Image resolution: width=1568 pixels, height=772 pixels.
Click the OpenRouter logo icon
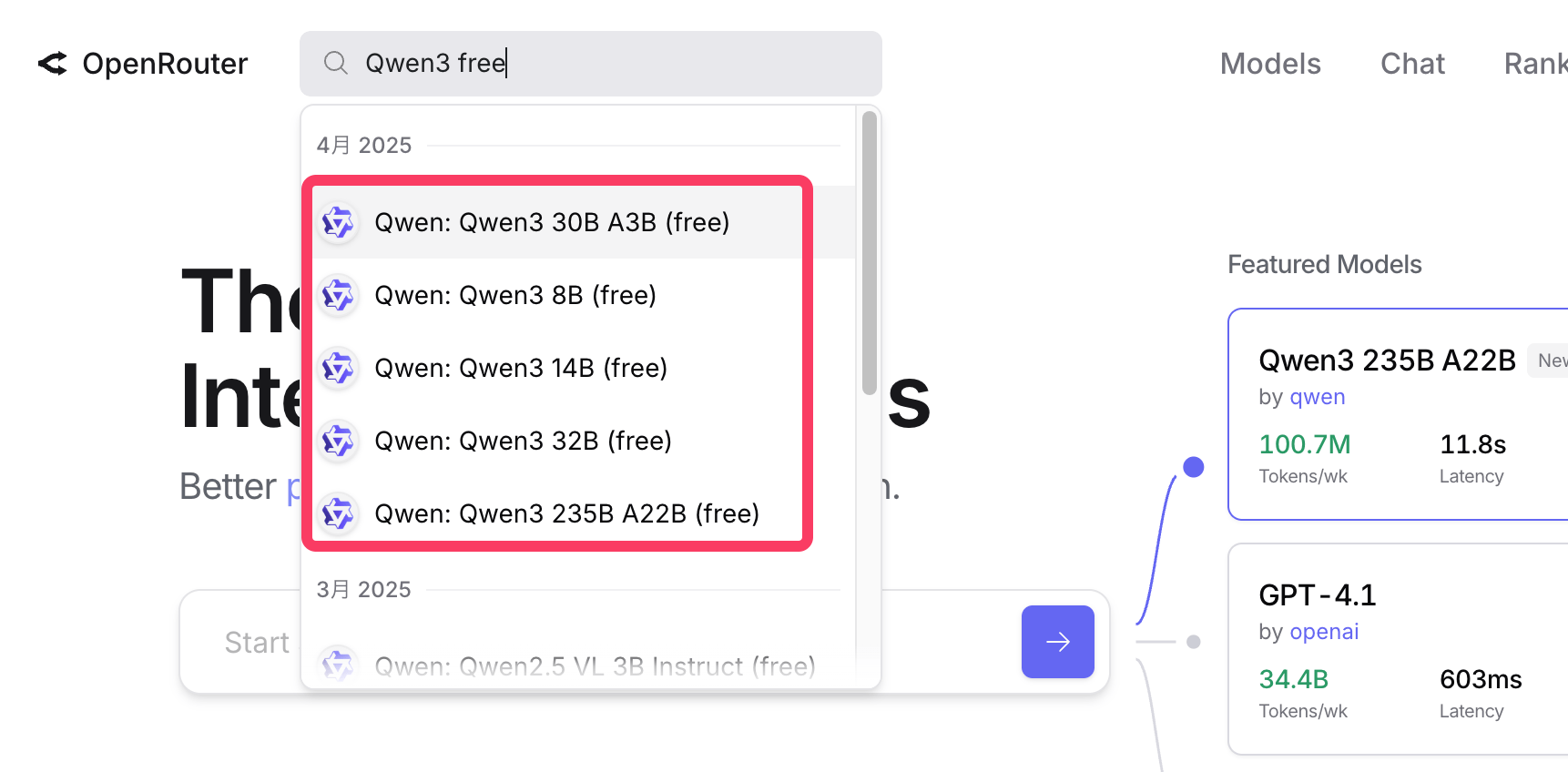(53, 64)
